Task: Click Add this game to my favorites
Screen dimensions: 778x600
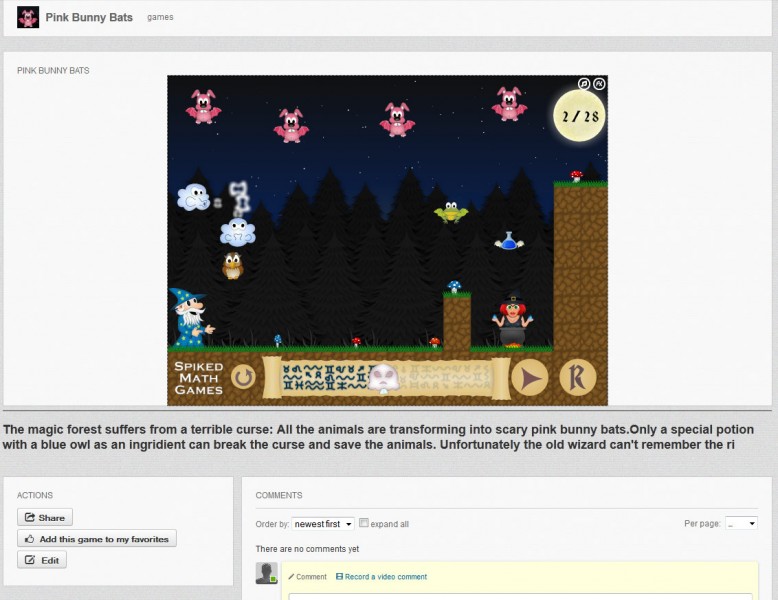Action: pyautogui.click(x=97, y=538)
